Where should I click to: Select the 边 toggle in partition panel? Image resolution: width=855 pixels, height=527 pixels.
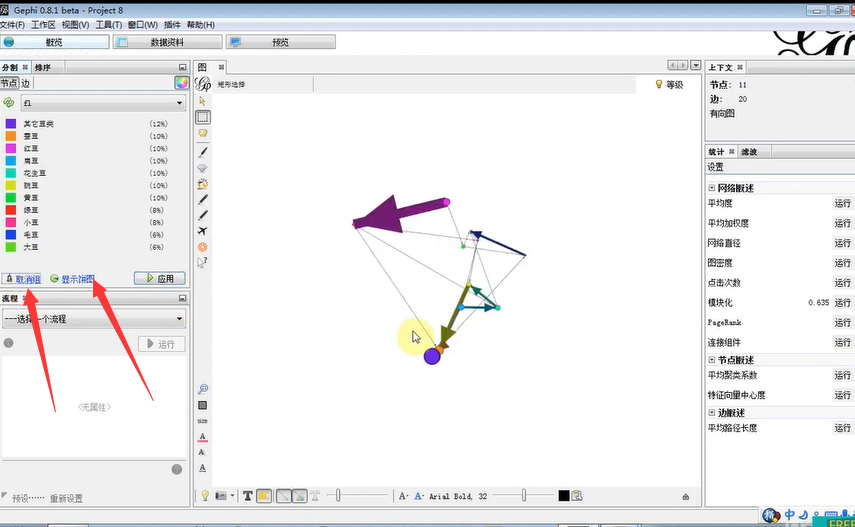click(x=26, y=83)
